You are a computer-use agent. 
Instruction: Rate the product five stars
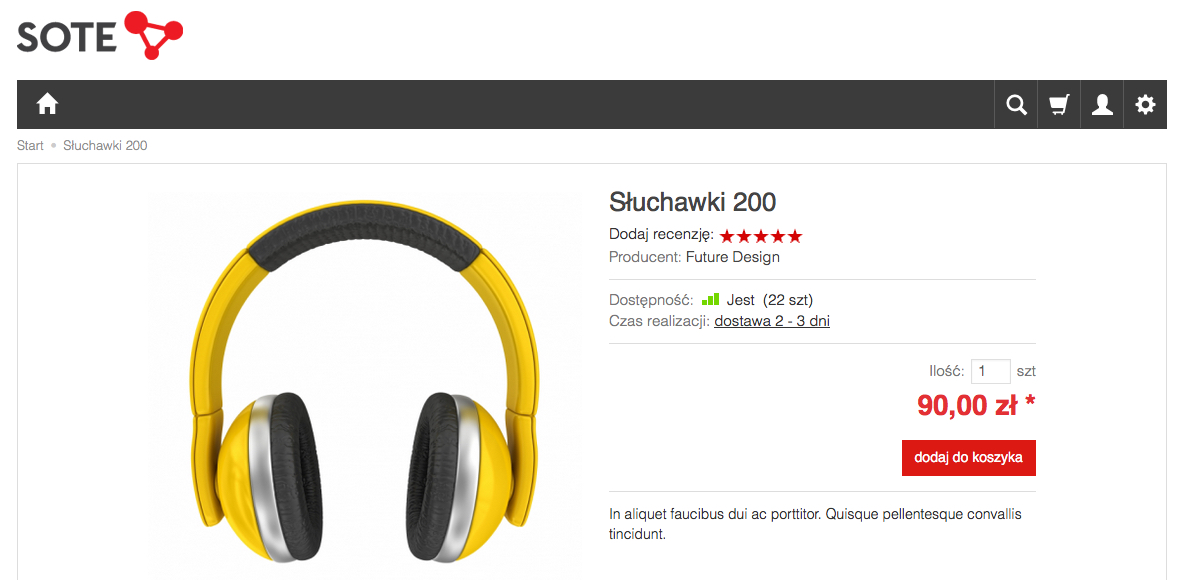click(x=795, y=236)
